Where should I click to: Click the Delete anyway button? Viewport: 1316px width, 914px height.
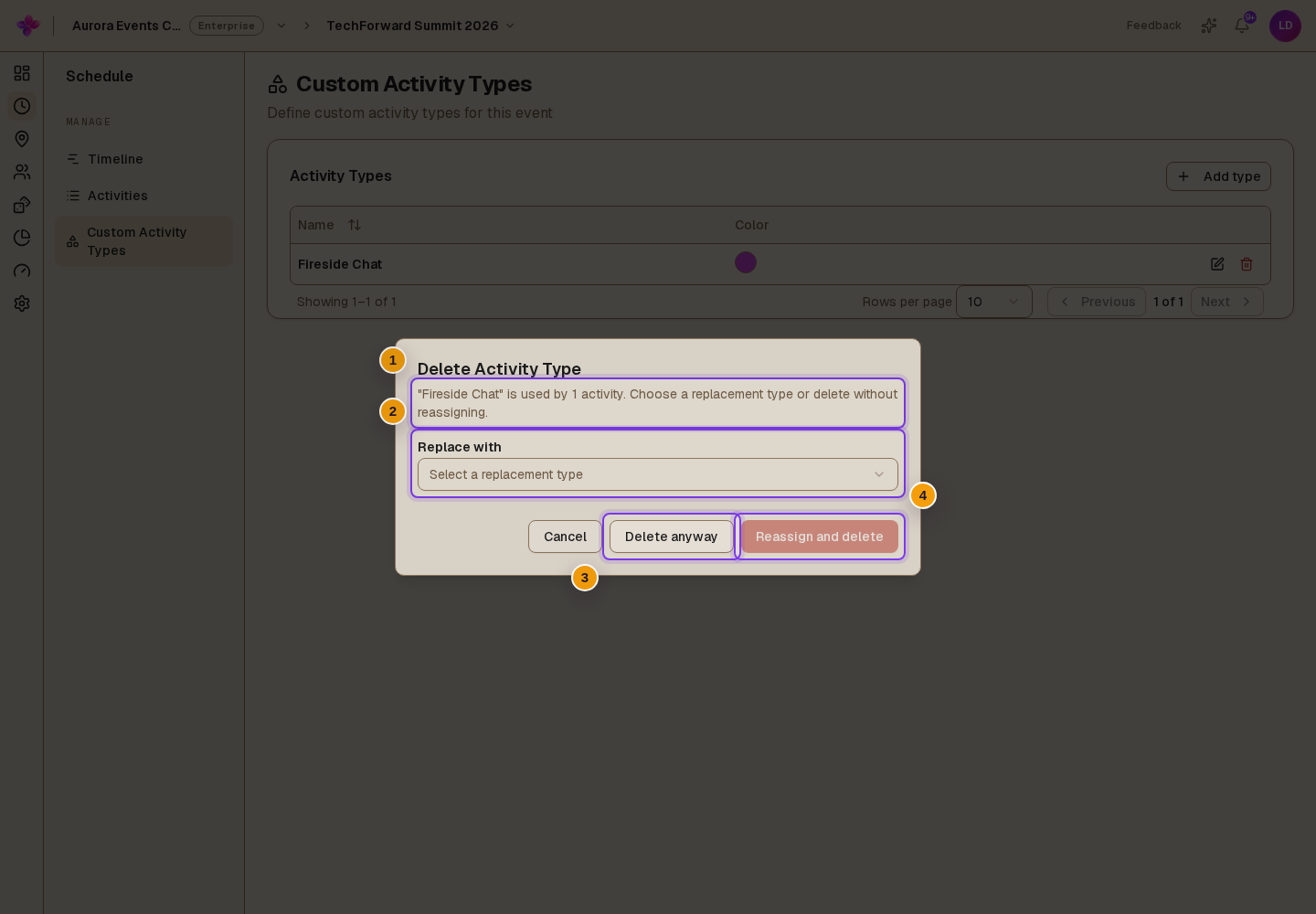tap(672, 537)
